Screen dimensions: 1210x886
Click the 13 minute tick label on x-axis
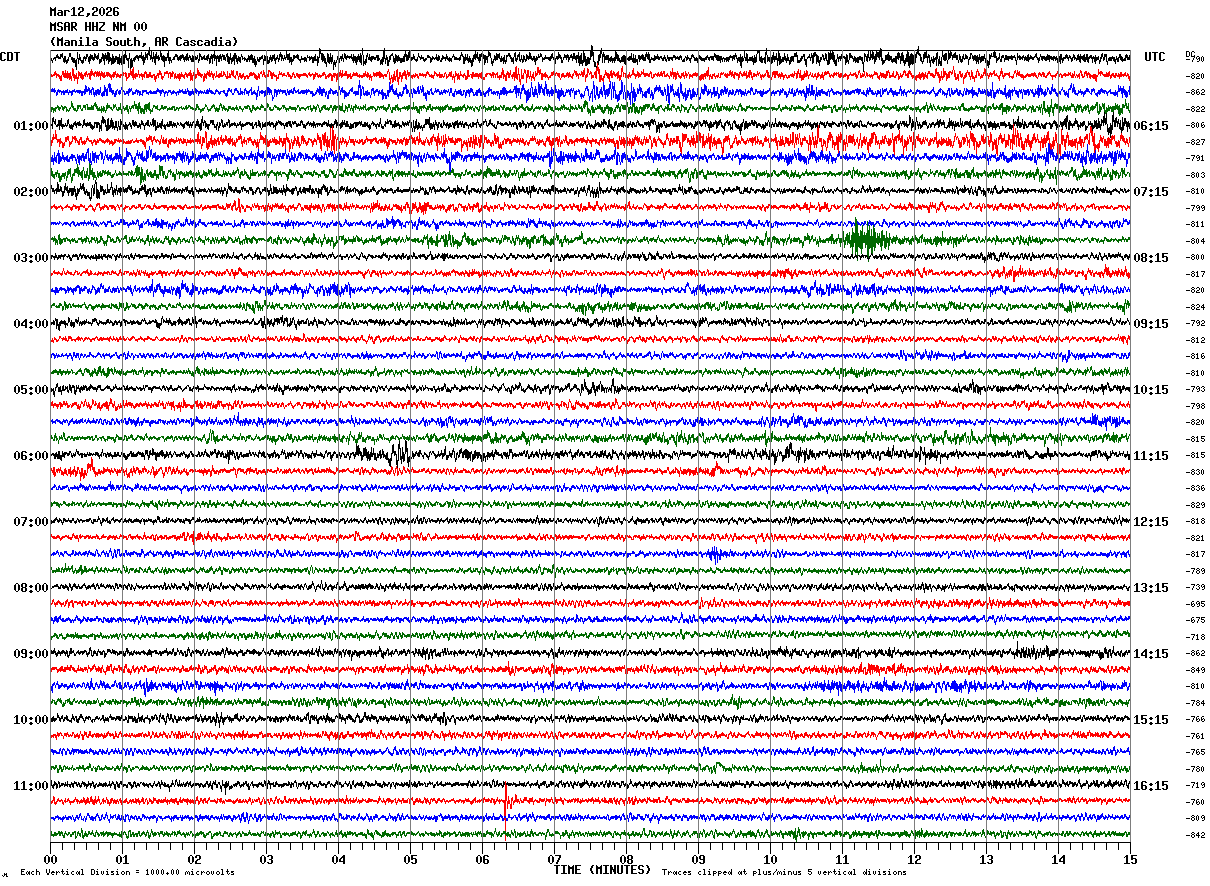point(986,859)
